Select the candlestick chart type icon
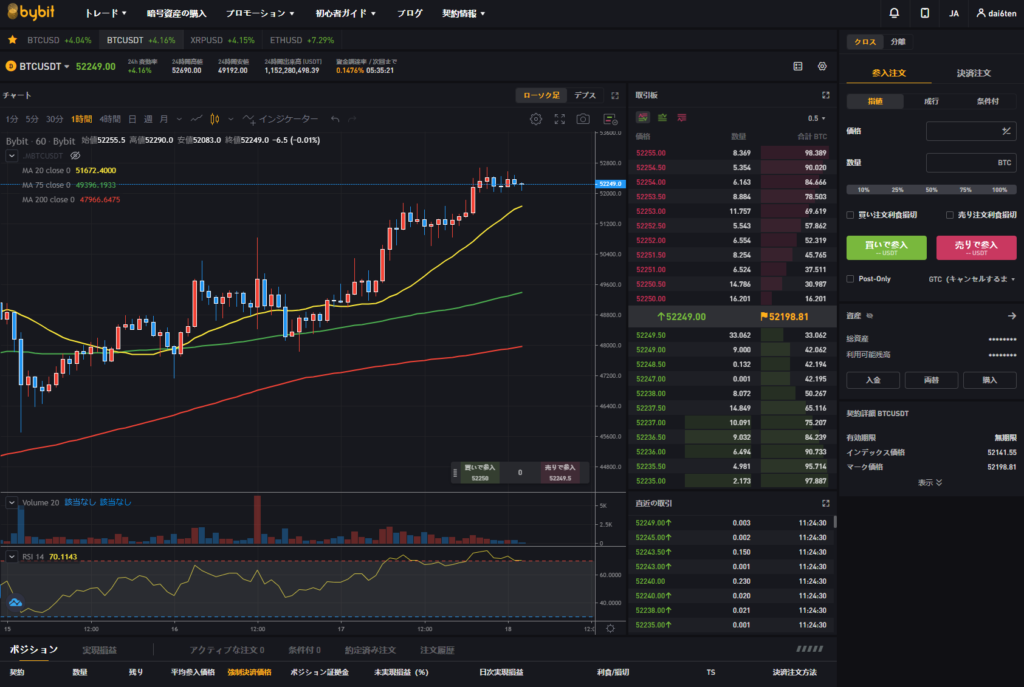 click(215, 119)
